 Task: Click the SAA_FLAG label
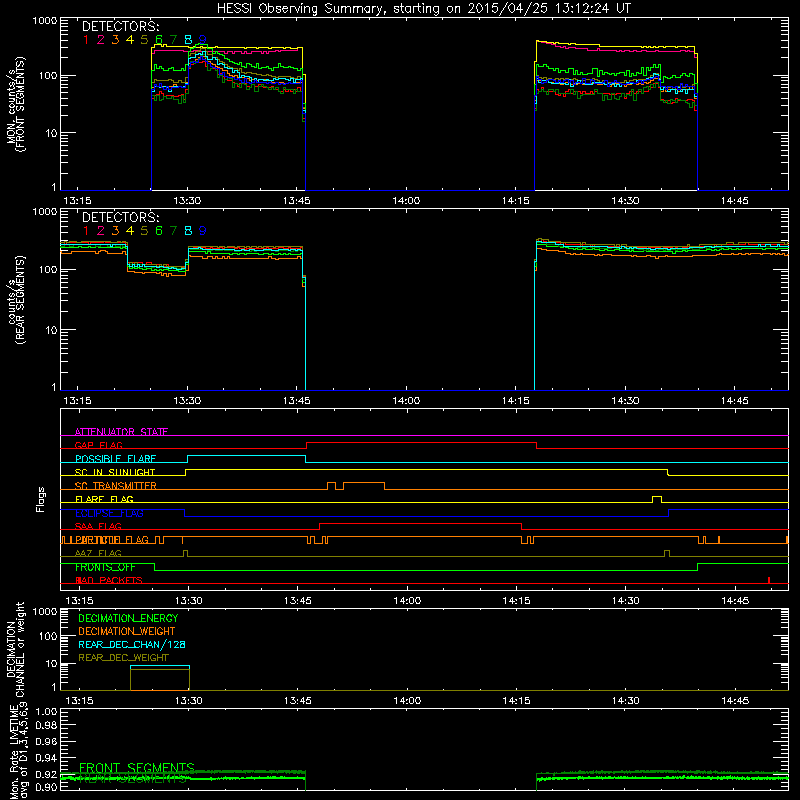98,526
